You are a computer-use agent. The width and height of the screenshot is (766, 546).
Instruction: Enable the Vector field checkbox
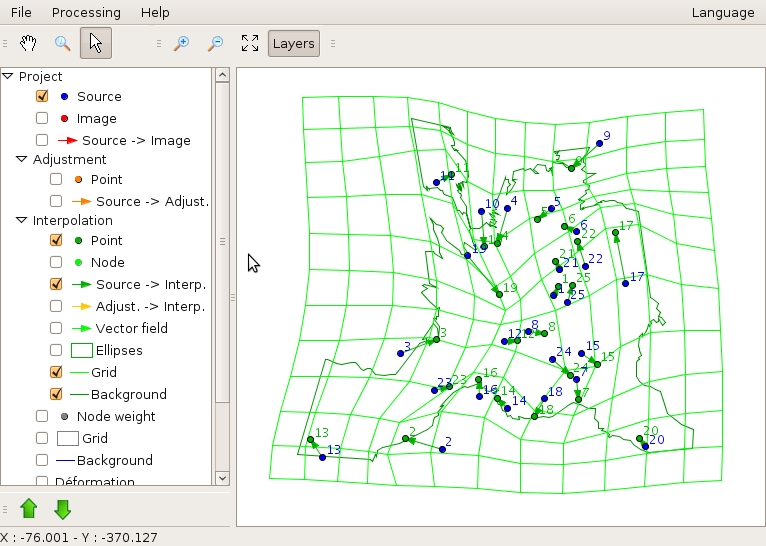tap(56, 328)
